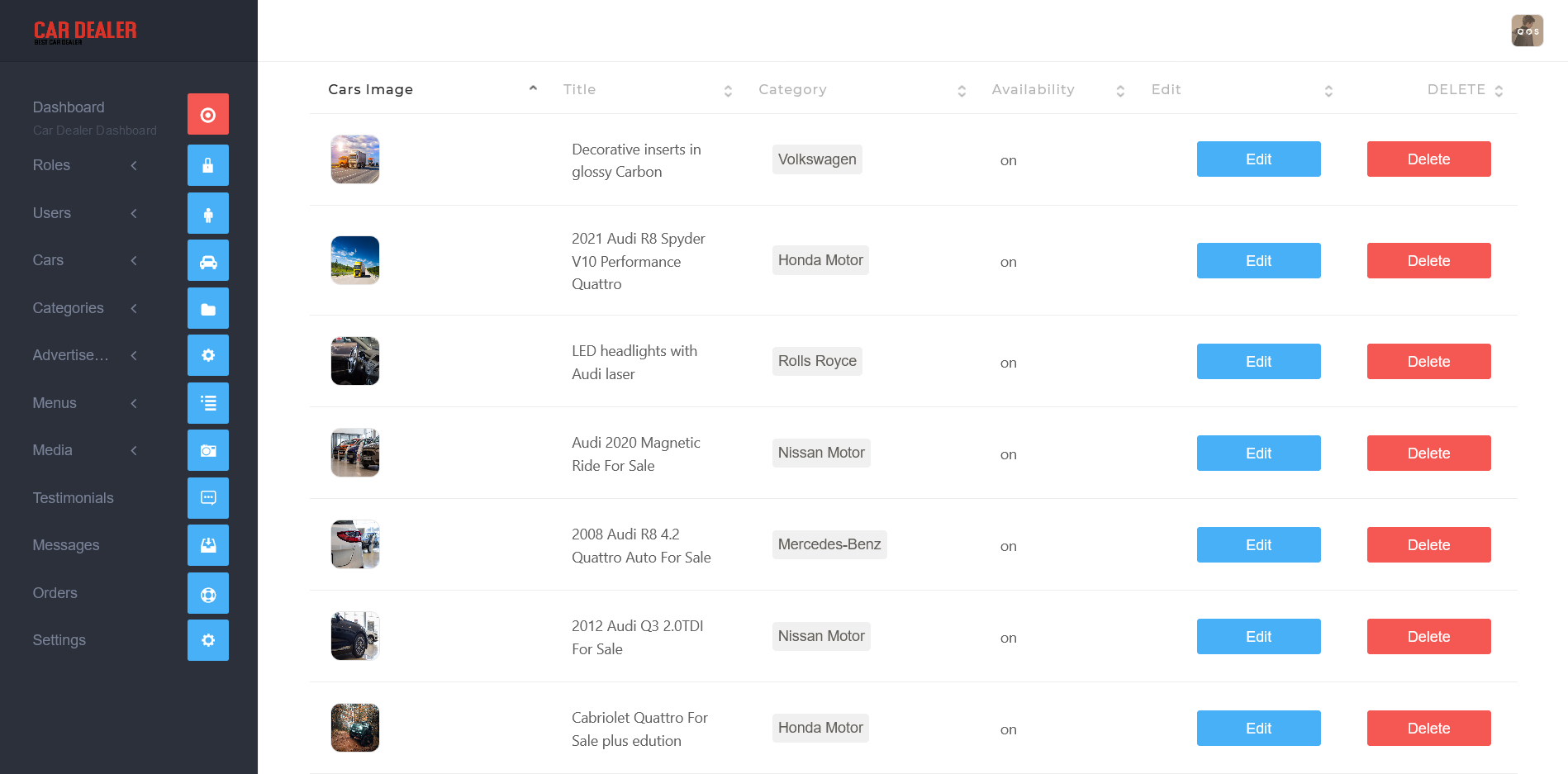Click the Roles lock icon
This screenshot has width=1568, height=774.
(x=208, y=165)
